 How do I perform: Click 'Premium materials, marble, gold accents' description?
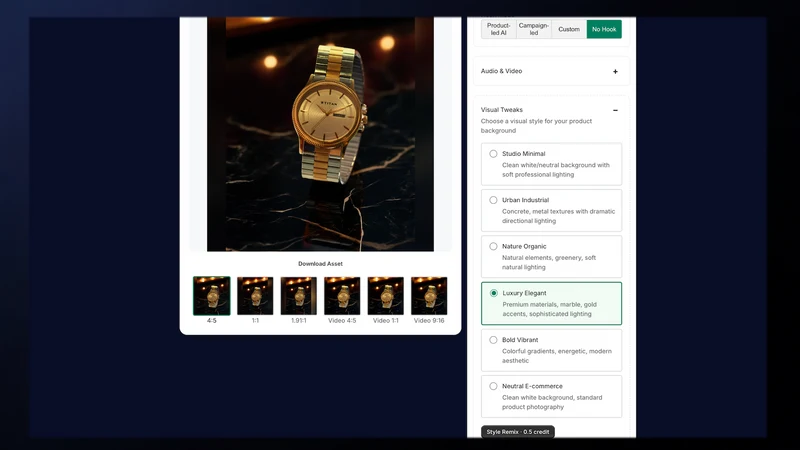(549, 309)
